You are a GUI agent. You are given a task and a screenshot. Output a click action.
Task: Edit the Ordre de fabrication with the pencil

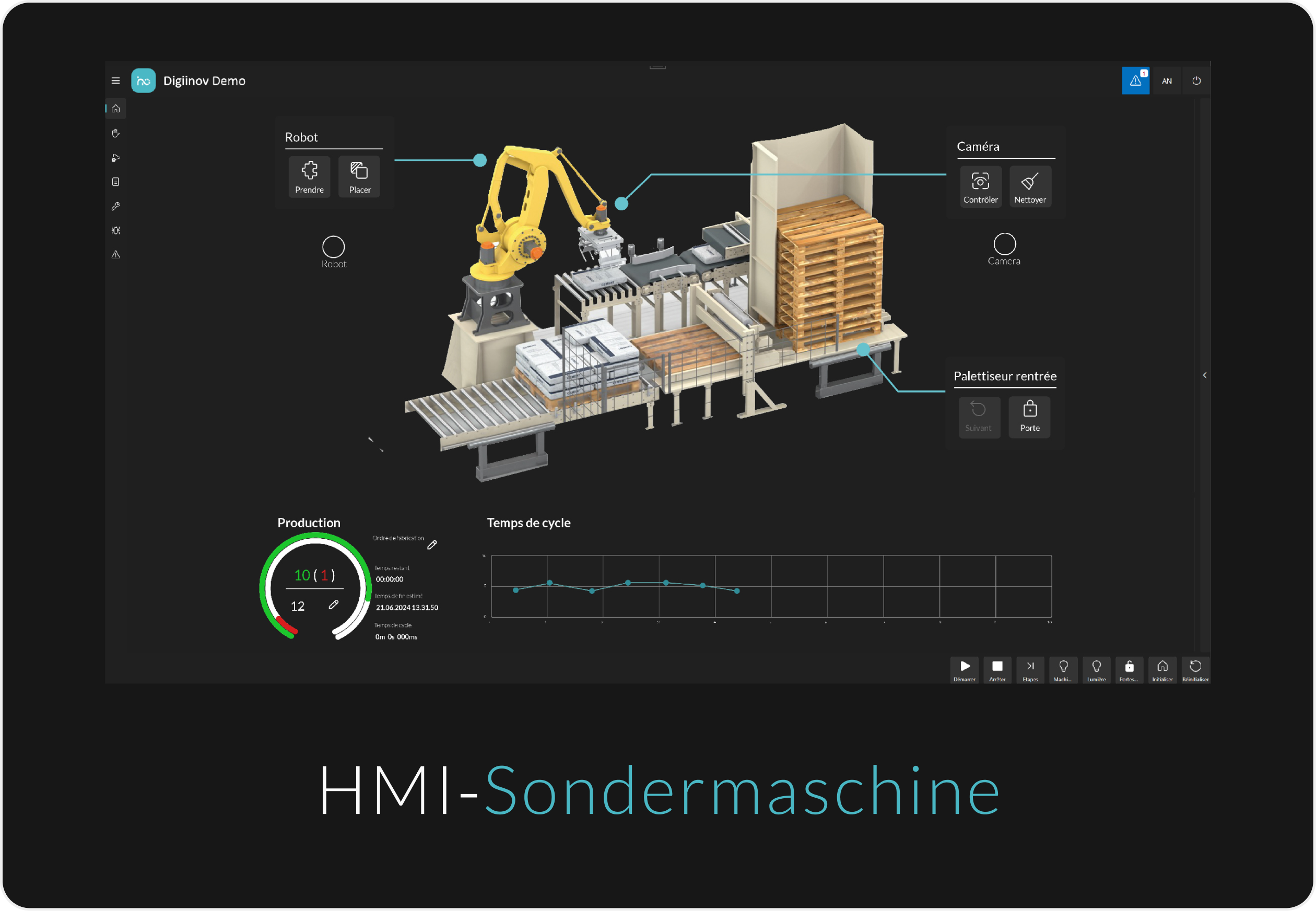432,545
